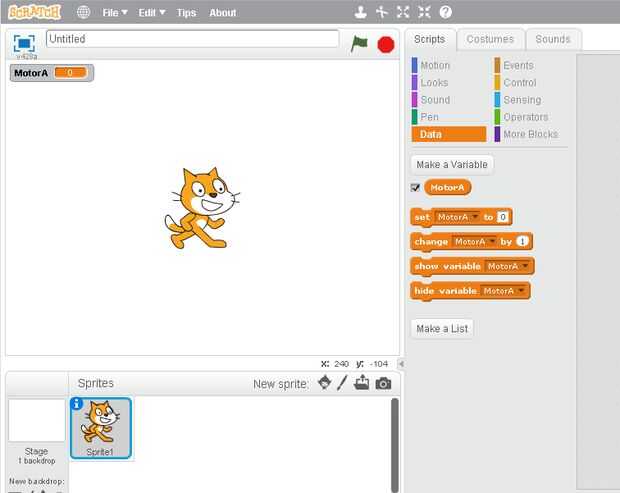This screenshot has width=620, height=493.
Task: Select the Sensing block category
Action: 518,100
